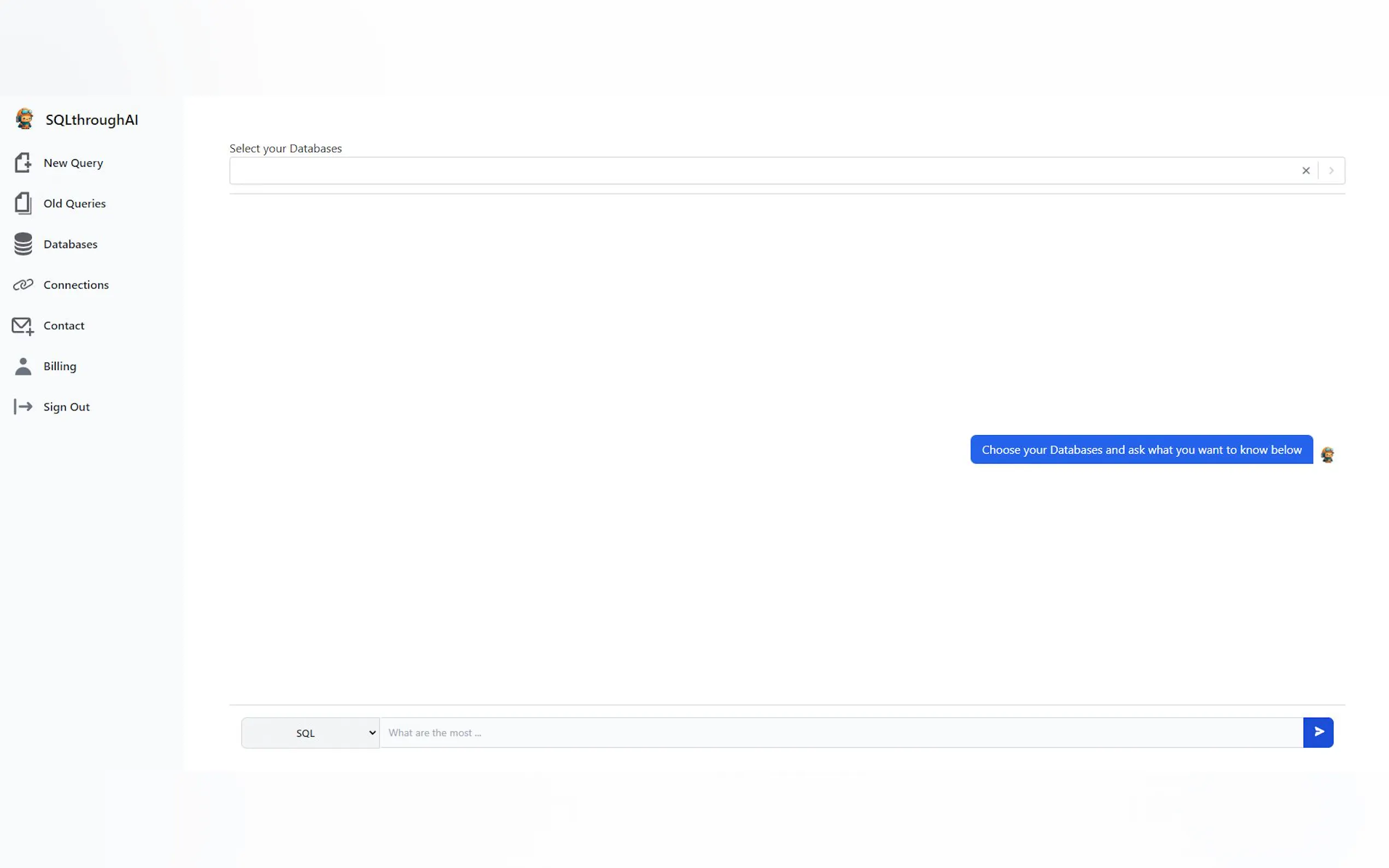Click the Sign Out text link
The image size is (1389, 868).
(67, 407)
